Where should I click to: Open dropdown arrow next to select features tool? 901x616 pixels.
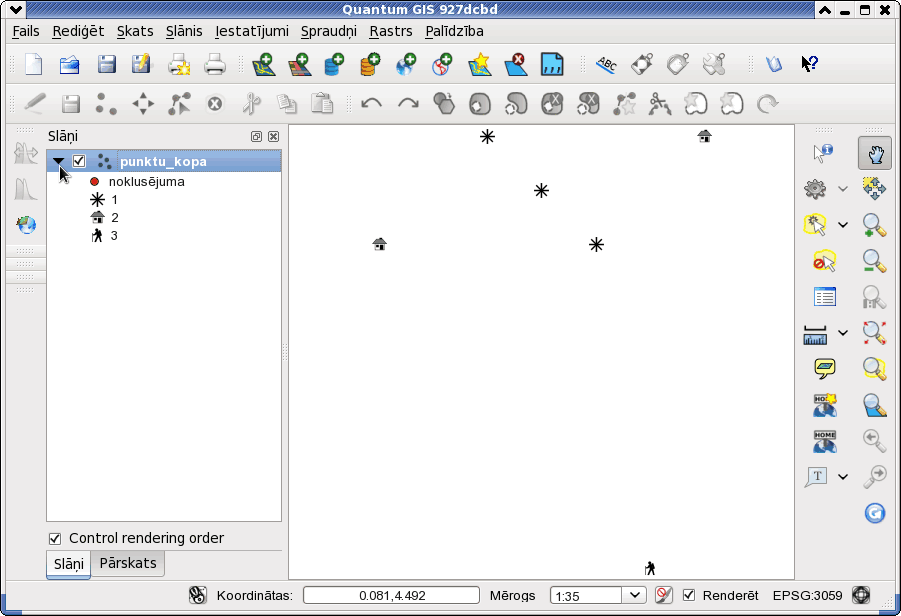(x=842, y=225)
